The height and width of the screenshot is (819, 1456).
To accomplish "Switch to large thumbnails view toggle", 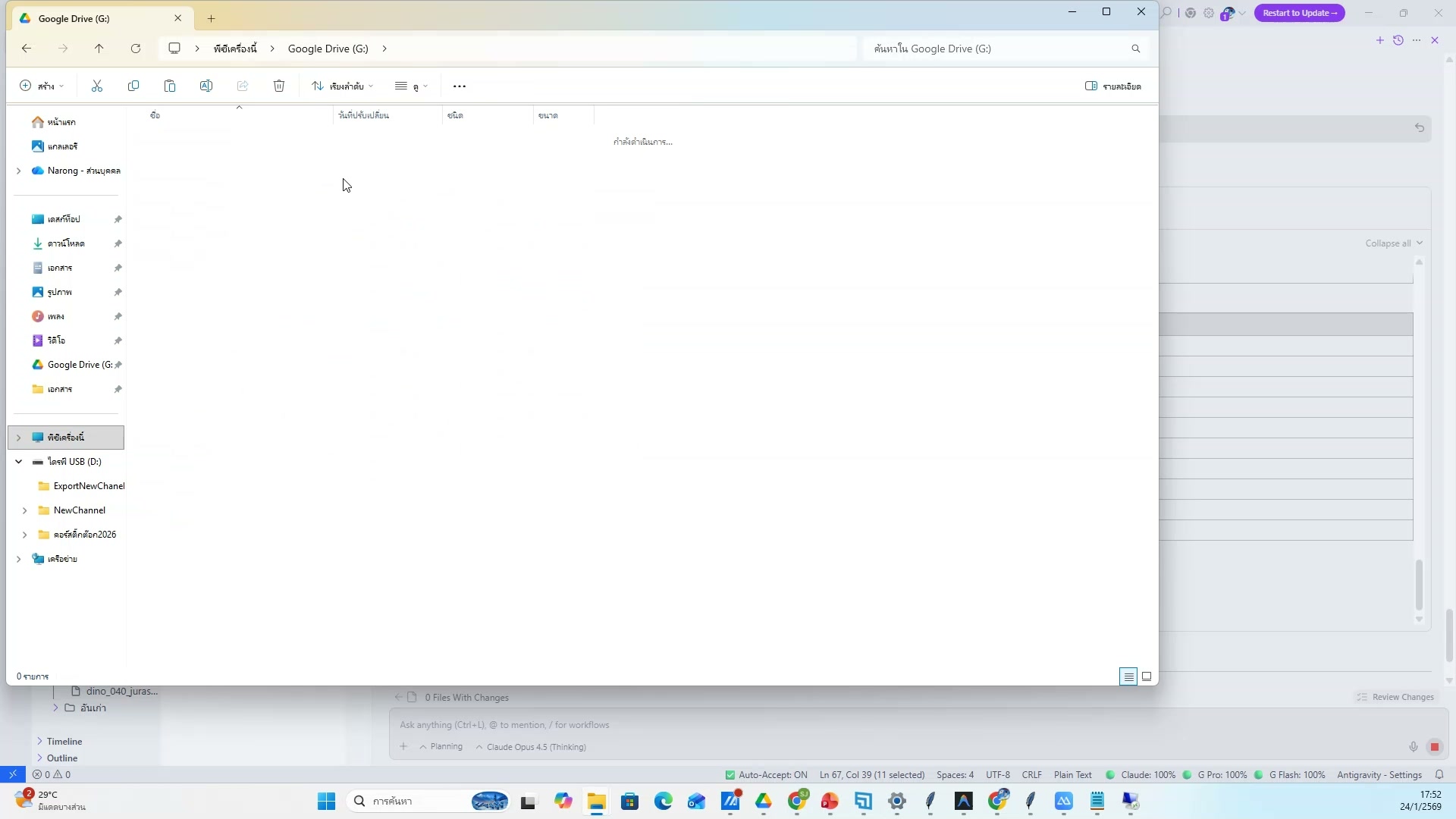I will [1147, 676].
